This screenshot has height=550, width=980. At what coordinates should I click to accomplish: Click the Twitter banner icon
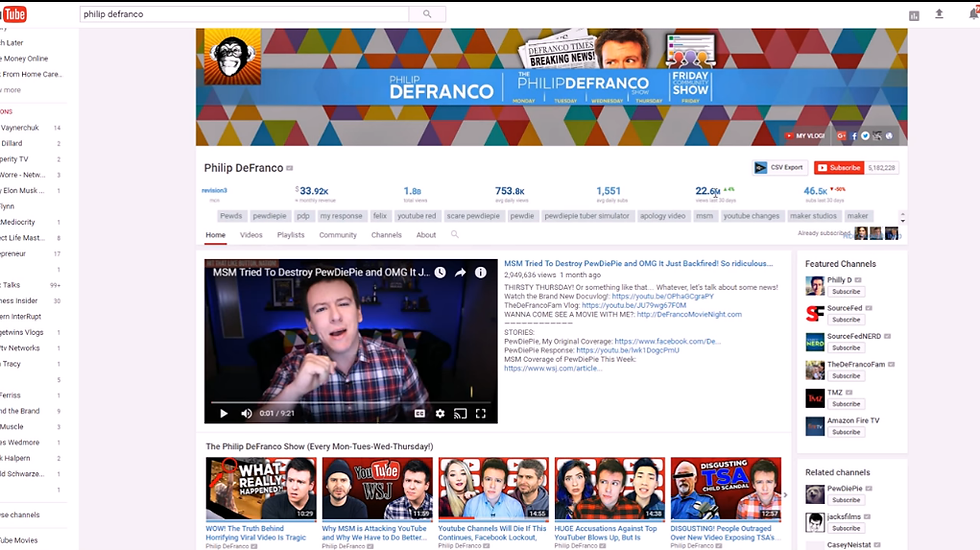(865, 136)
